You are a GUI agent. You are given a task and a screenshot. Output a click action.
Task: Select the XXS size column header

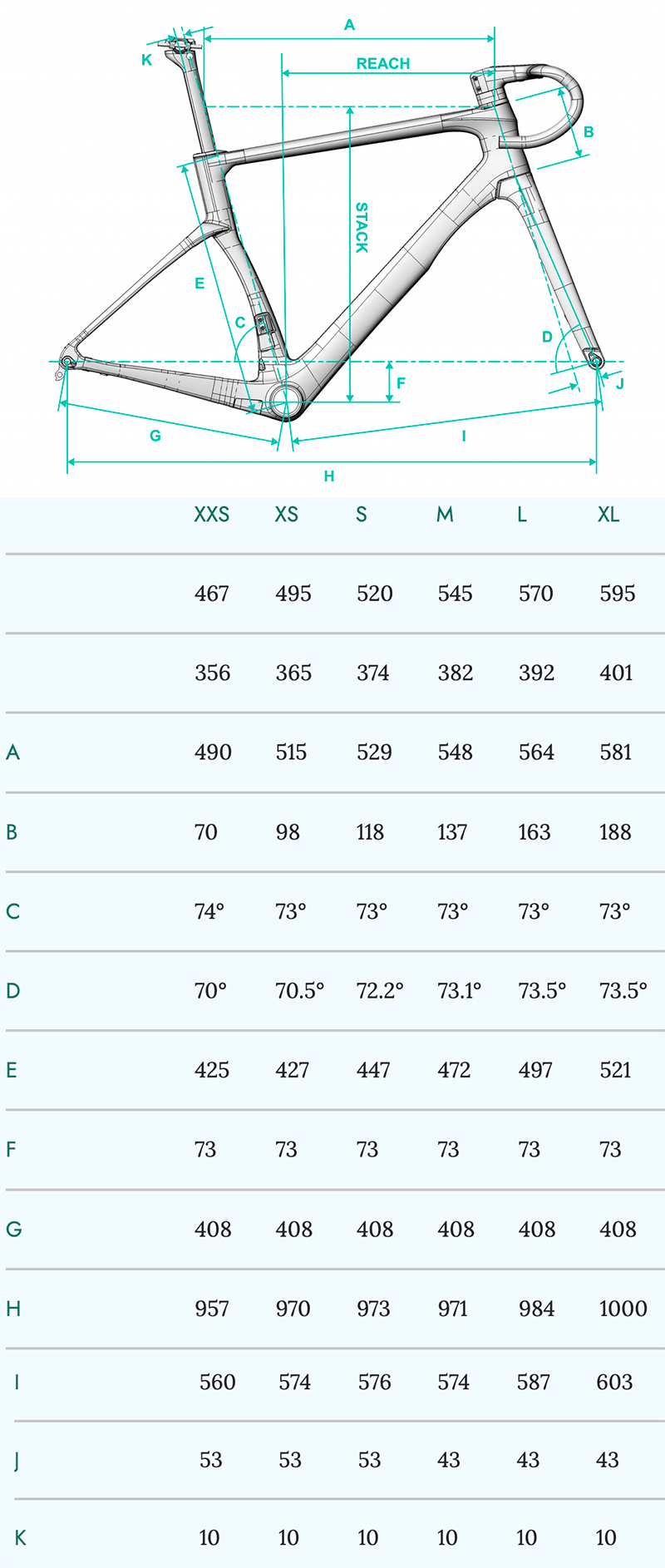(x=211, y=515)
